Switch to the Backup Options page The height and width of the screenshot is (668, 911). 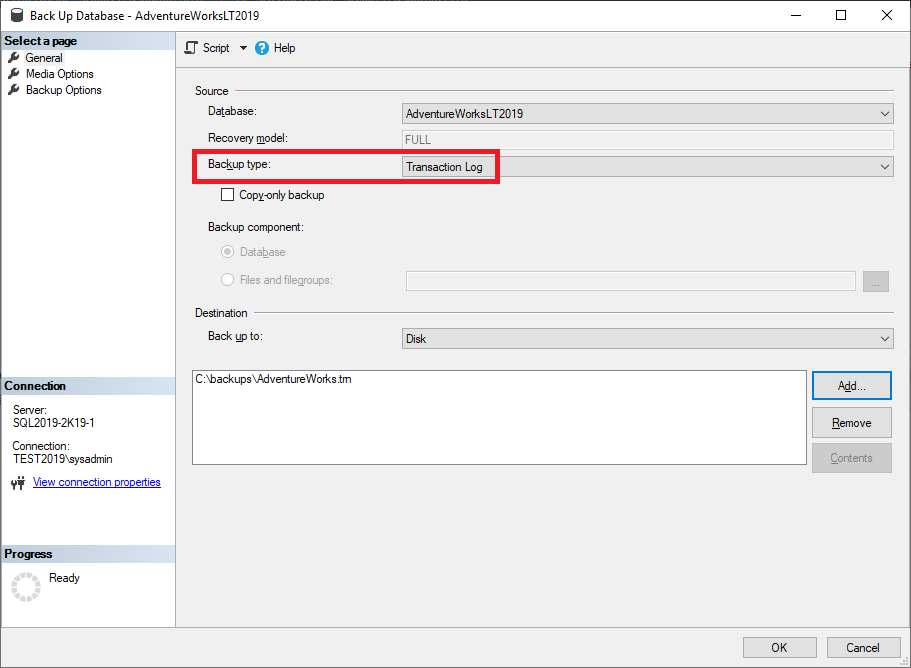(63, 89)
